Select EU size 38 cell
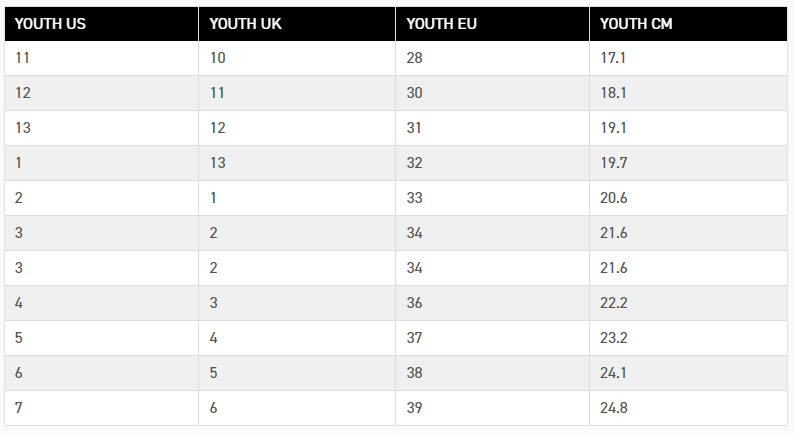The height and width of the screenshot is (433, 795). tap(492, 373)
